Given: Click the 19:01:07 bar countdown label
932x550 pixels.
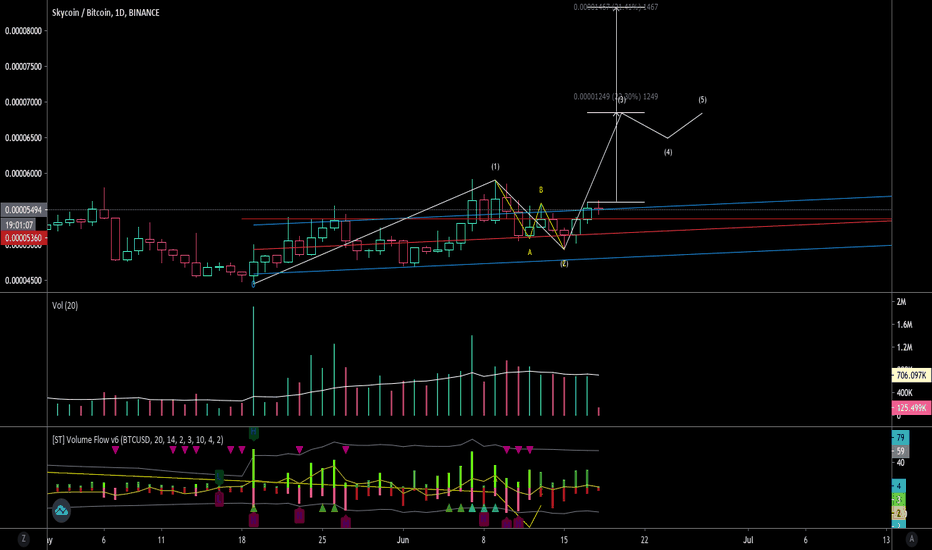Looking at the screenshot, I should pos(19,225).
